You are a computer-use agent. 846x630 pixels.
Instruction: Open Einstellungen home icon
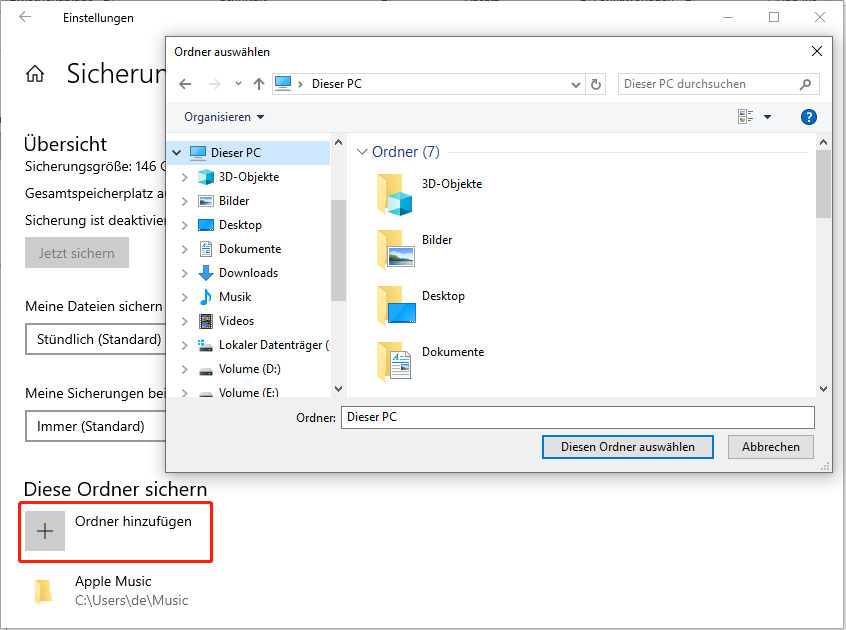35,73
